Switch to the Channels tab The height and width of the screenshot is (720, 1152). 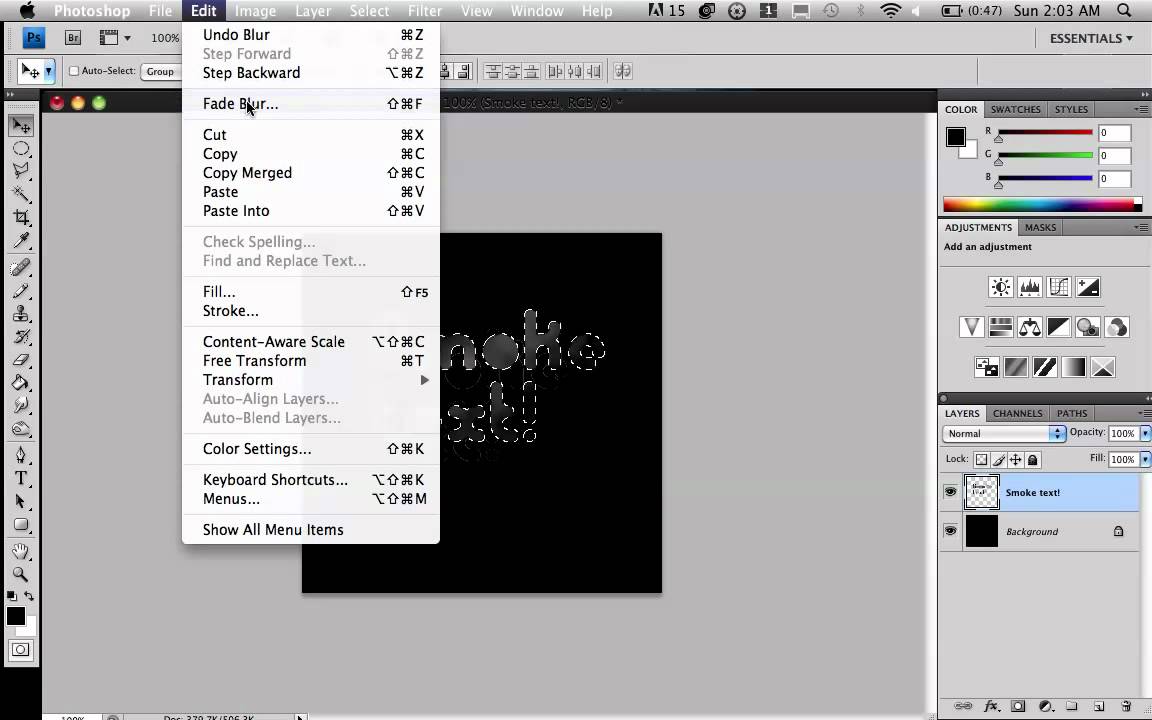(1017, 413)
